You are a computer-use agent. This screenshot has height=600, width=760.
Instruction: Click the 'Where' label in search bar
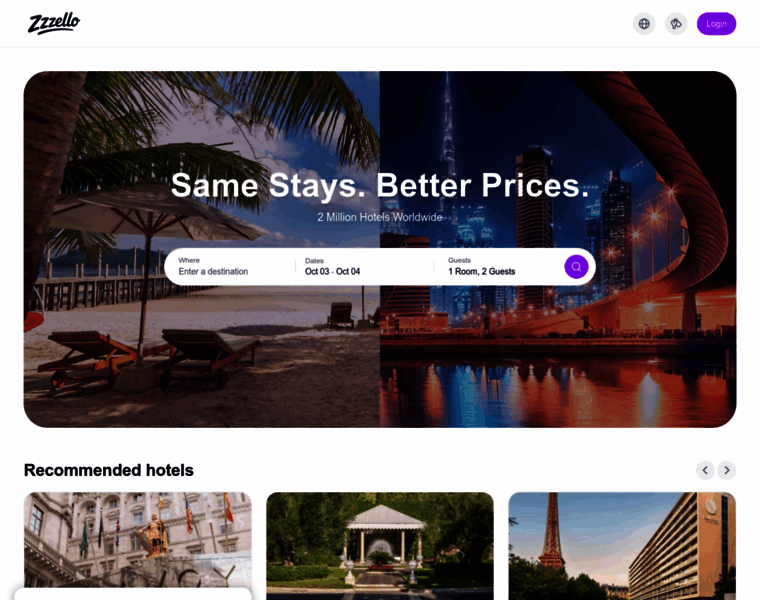pyautogui.click(x=189, y=260)
